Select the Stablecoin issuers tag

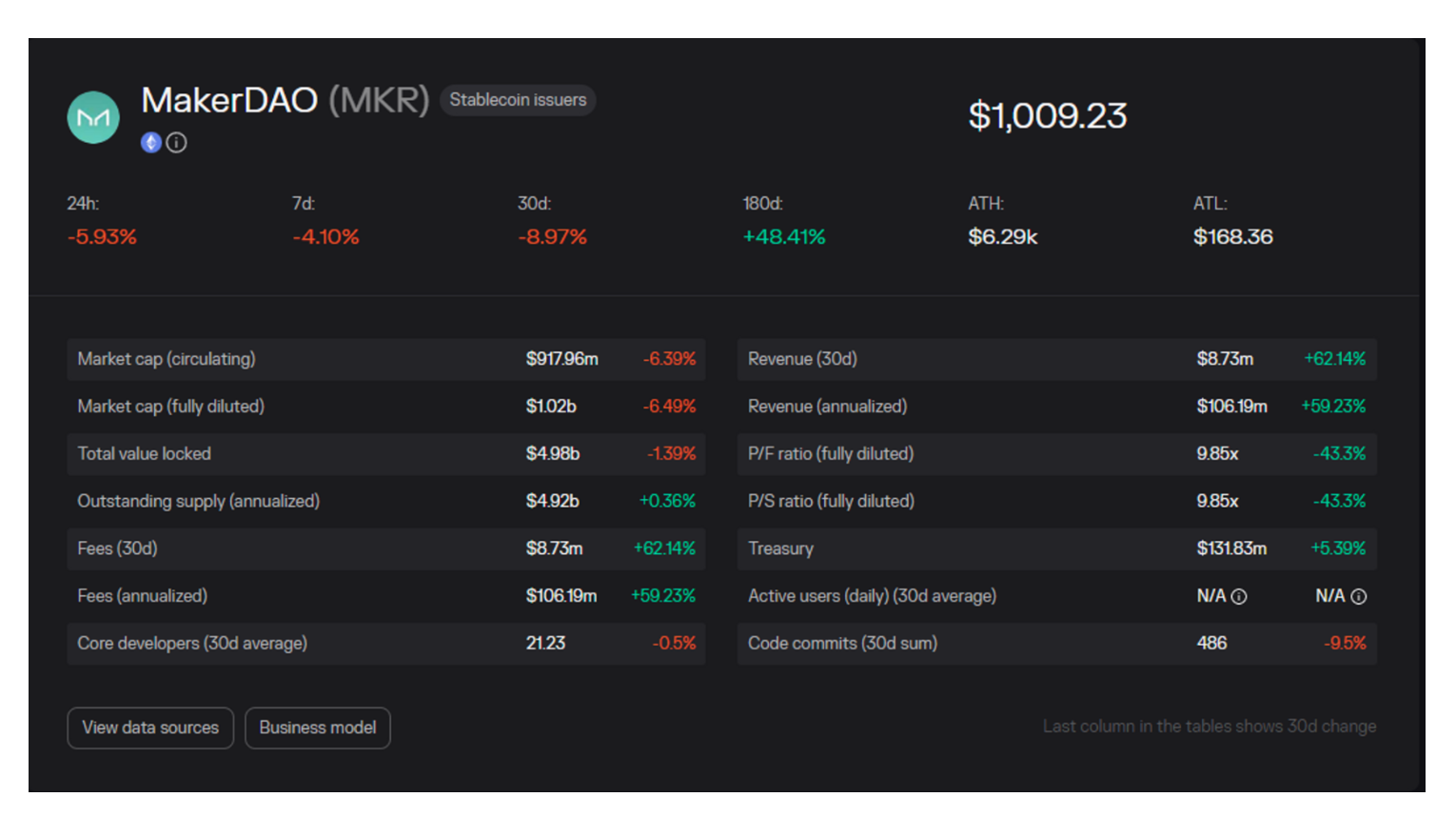(518, 100)
